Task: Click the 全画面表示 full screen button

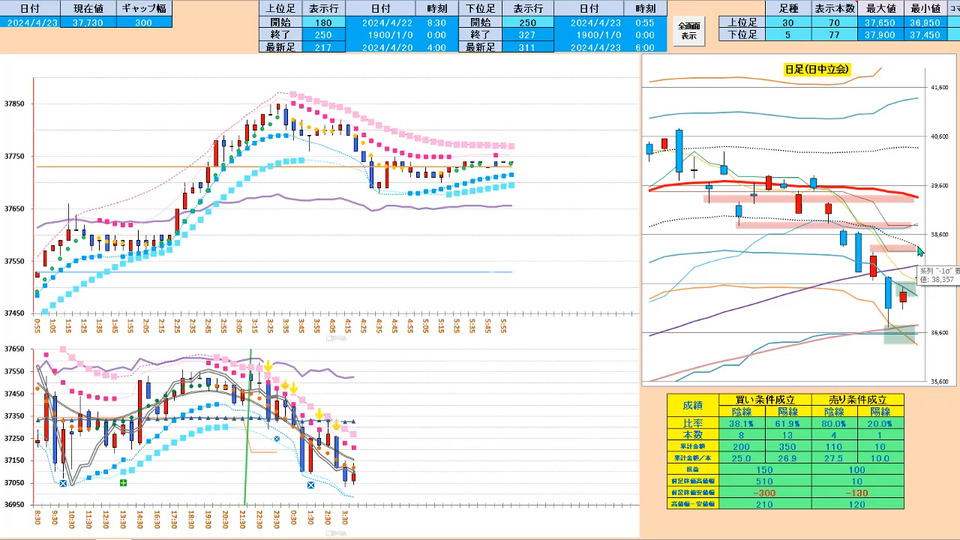Action: 689,30
